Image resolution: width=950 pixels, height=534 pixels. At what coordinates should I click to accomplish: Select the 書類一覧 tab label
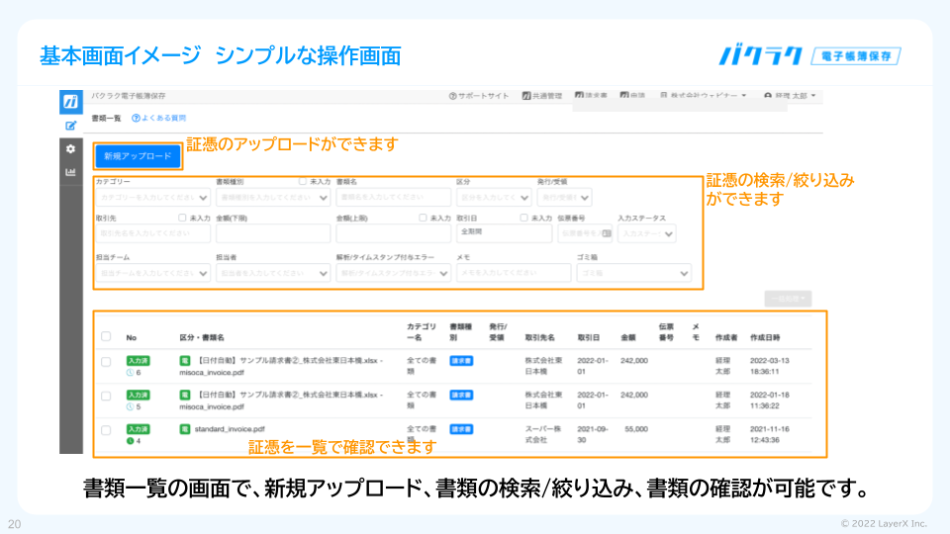(x=107, y=118)
